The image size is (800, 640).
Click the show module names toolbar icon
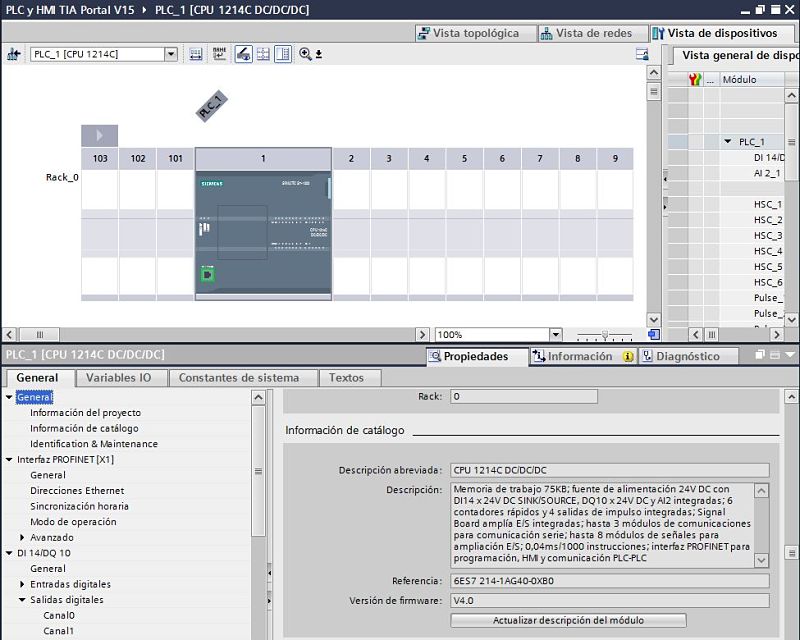pyautogui.click(x=219, y=54)
